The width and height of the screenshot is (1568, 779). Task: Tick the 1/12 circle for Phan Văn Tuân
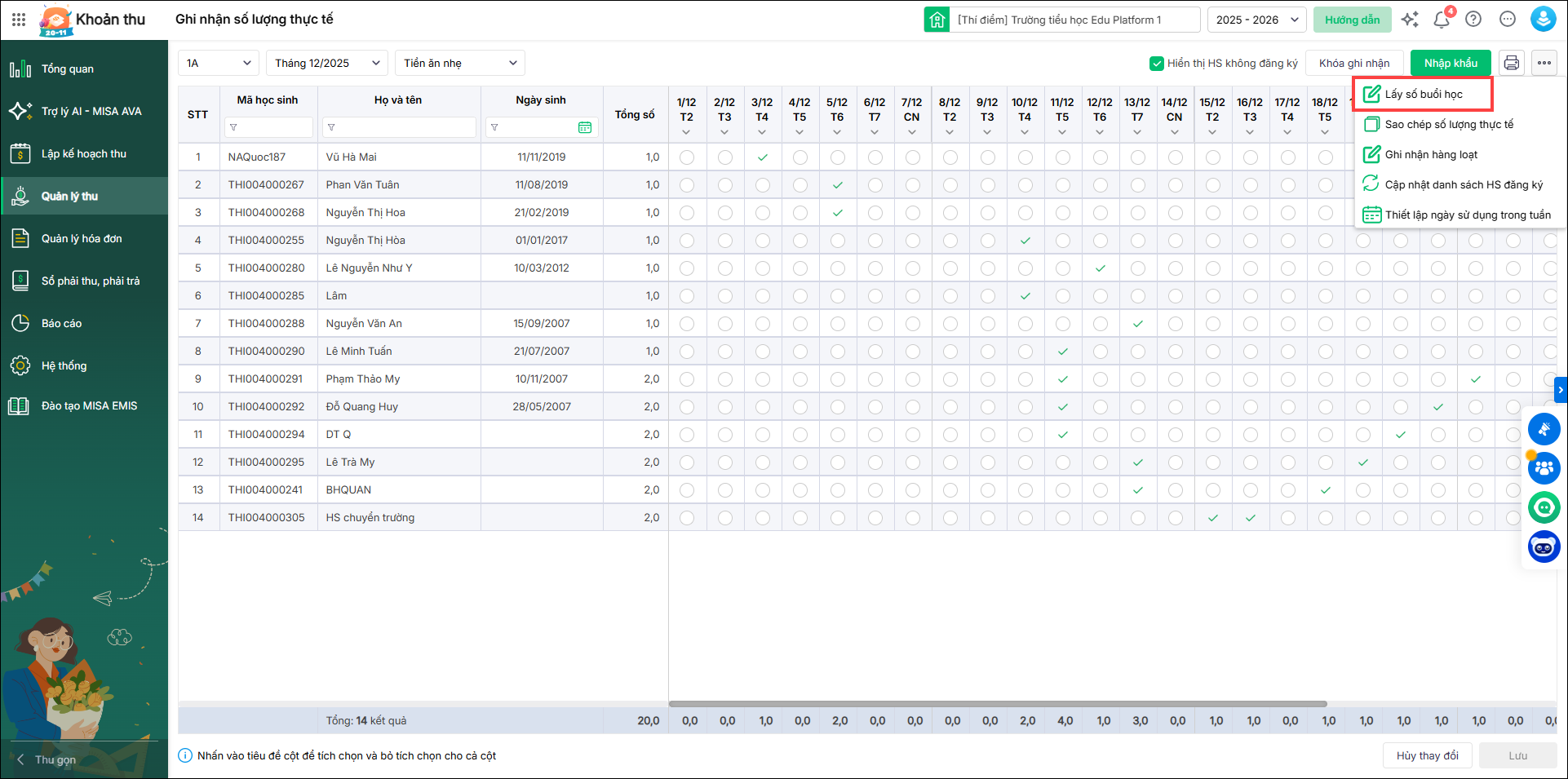(687, 185)
